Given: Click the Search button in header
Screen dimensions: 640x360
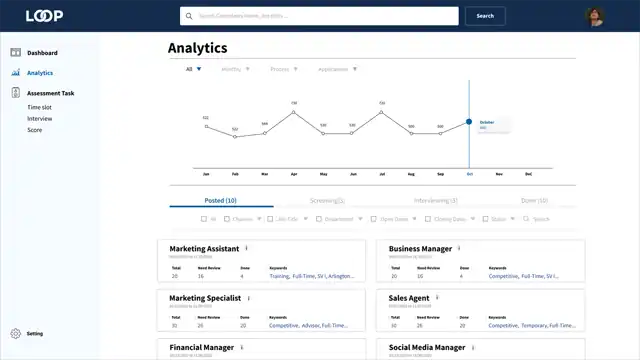Looking at the screenshot, I should [485, 16].
